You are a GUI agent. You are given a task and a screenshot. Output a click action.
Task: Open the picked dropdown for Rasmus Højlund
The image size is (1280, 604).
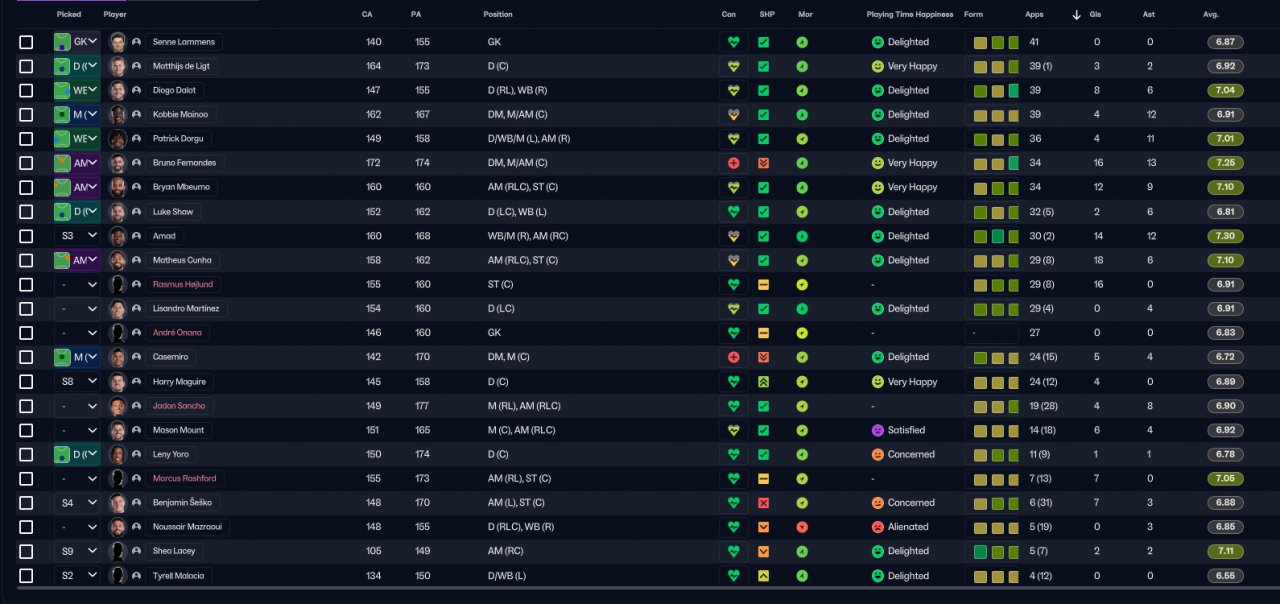[77, 285]
